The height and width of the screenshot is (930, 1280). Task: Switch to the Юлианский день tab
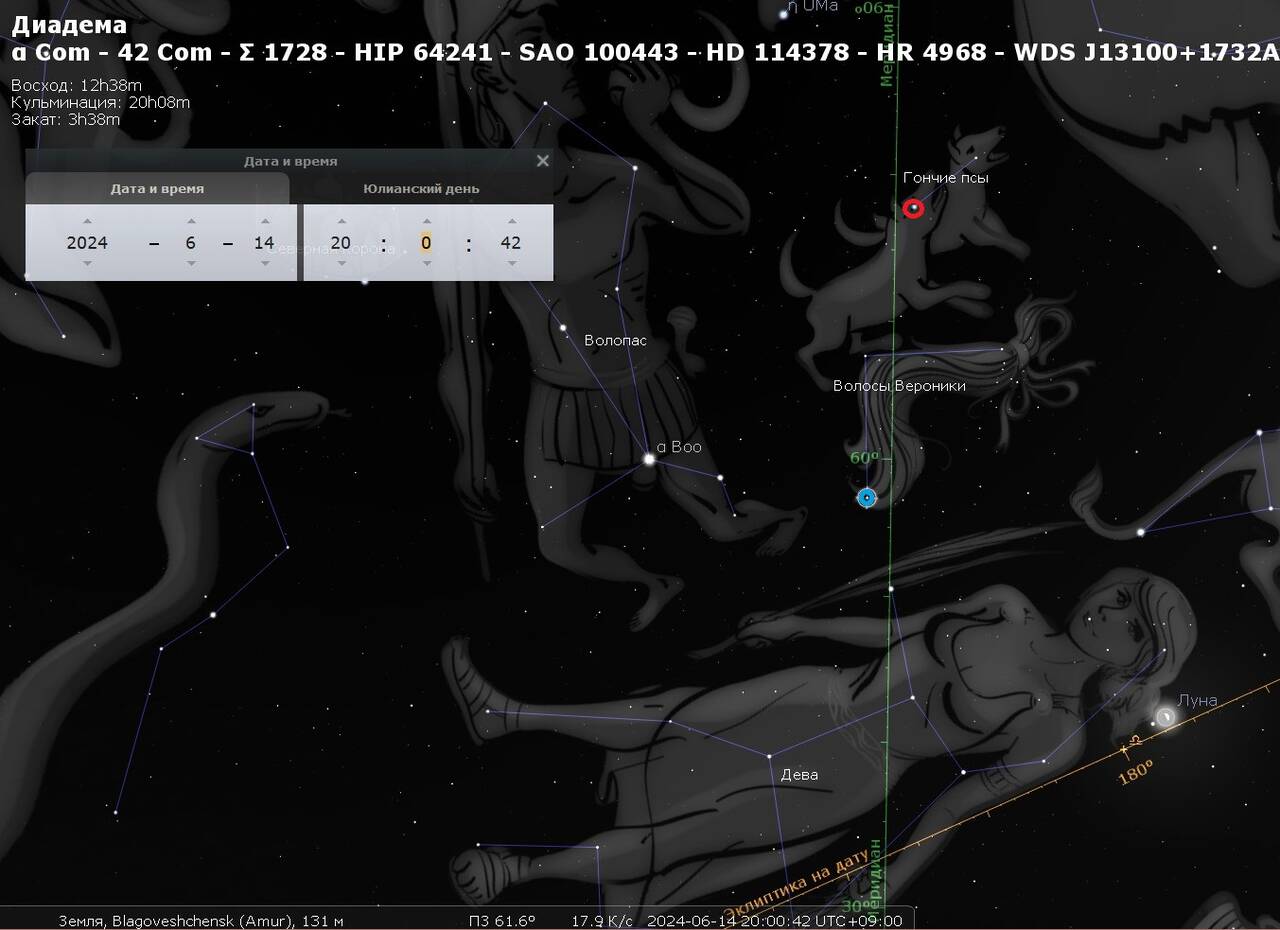point(421,188)
